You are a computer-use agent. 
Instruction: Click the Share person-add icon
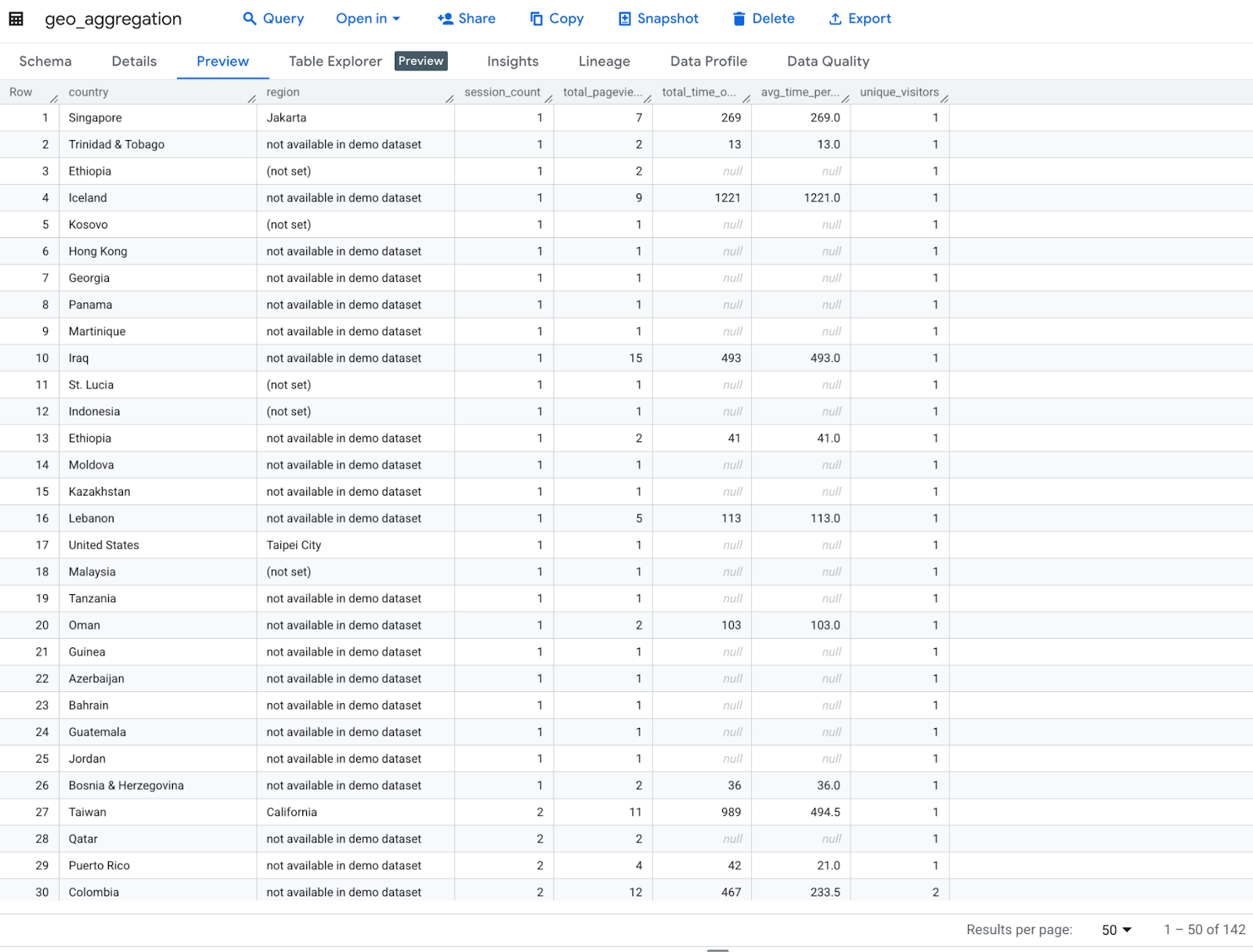click(x=446, y=19)
